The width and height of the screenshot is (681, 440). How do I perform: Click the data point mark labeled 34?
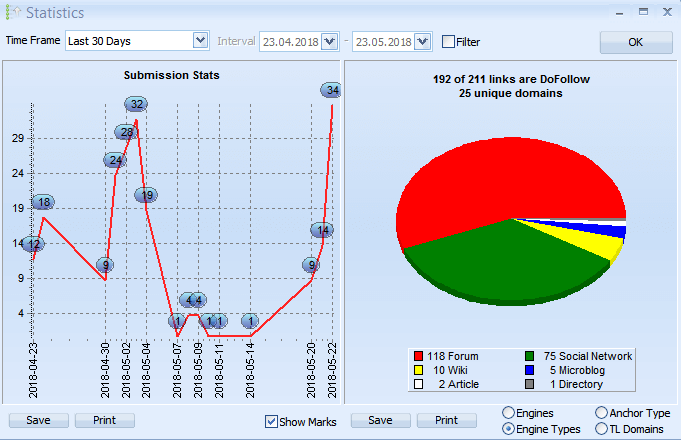[332, 91]
